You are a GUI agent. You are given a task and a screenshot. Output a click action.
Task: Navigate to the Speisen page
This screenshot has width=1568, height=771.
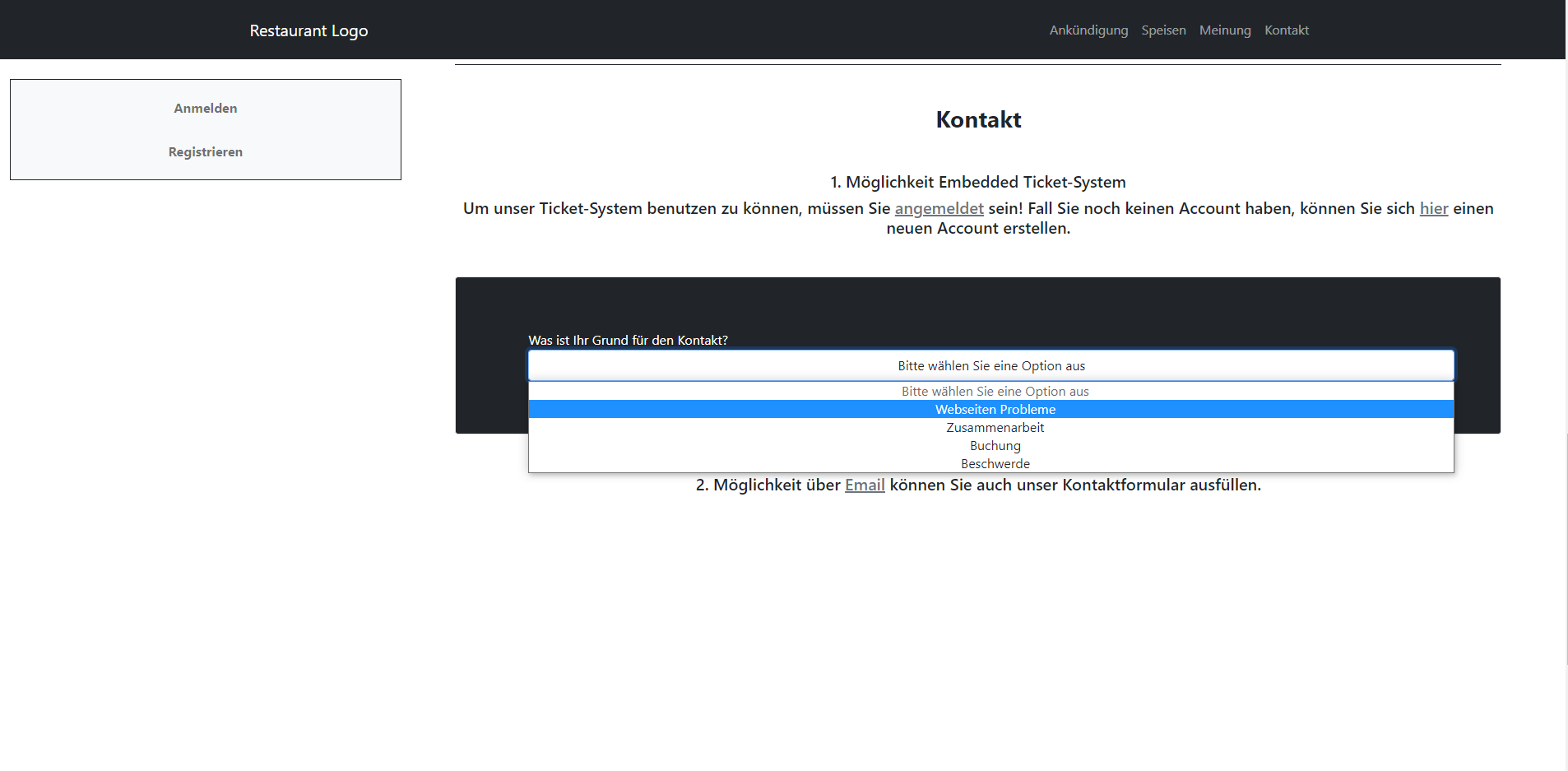coord(1163,30)
